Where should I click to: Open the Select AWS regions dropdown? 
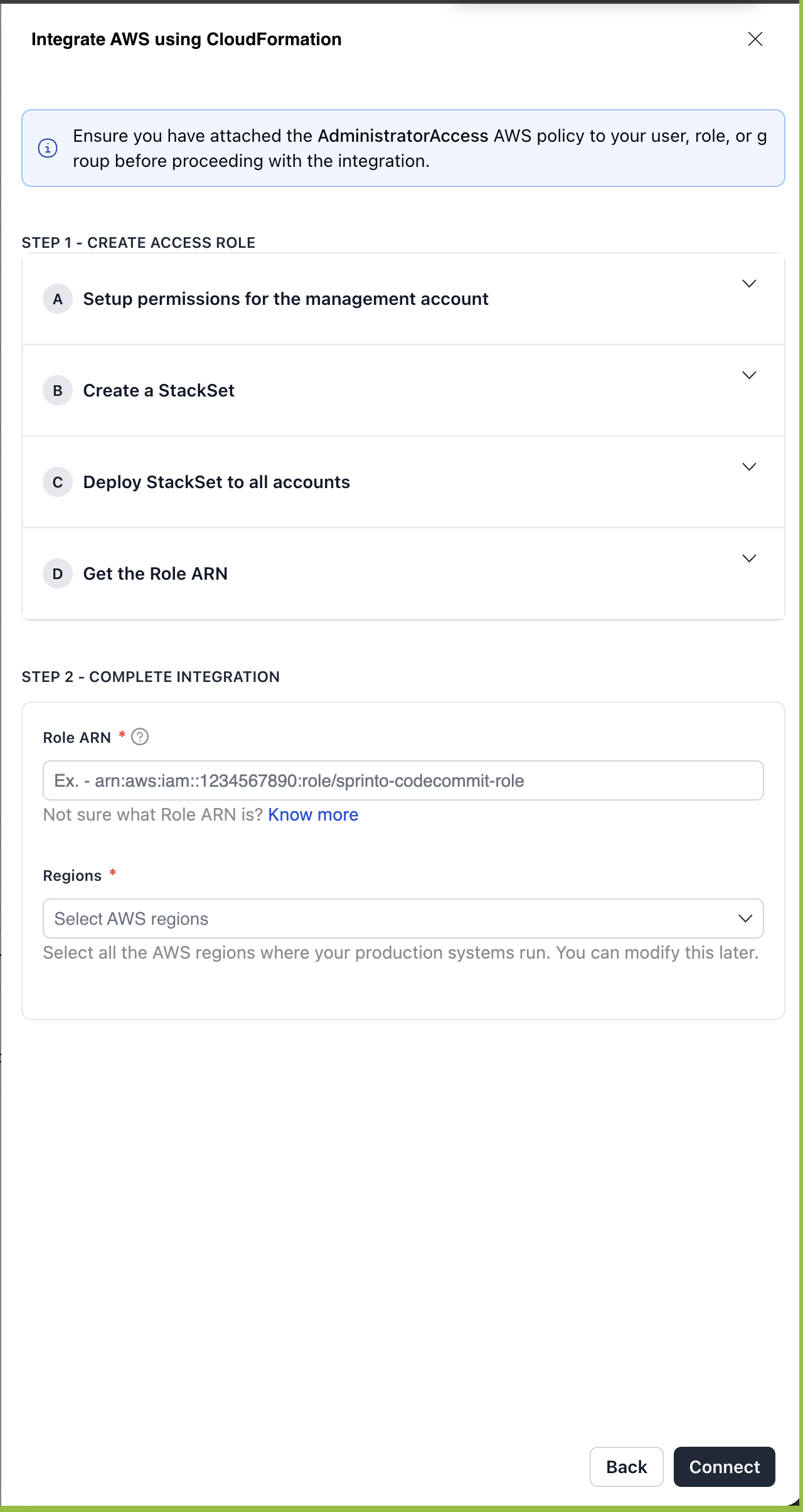tap(389, 918)
